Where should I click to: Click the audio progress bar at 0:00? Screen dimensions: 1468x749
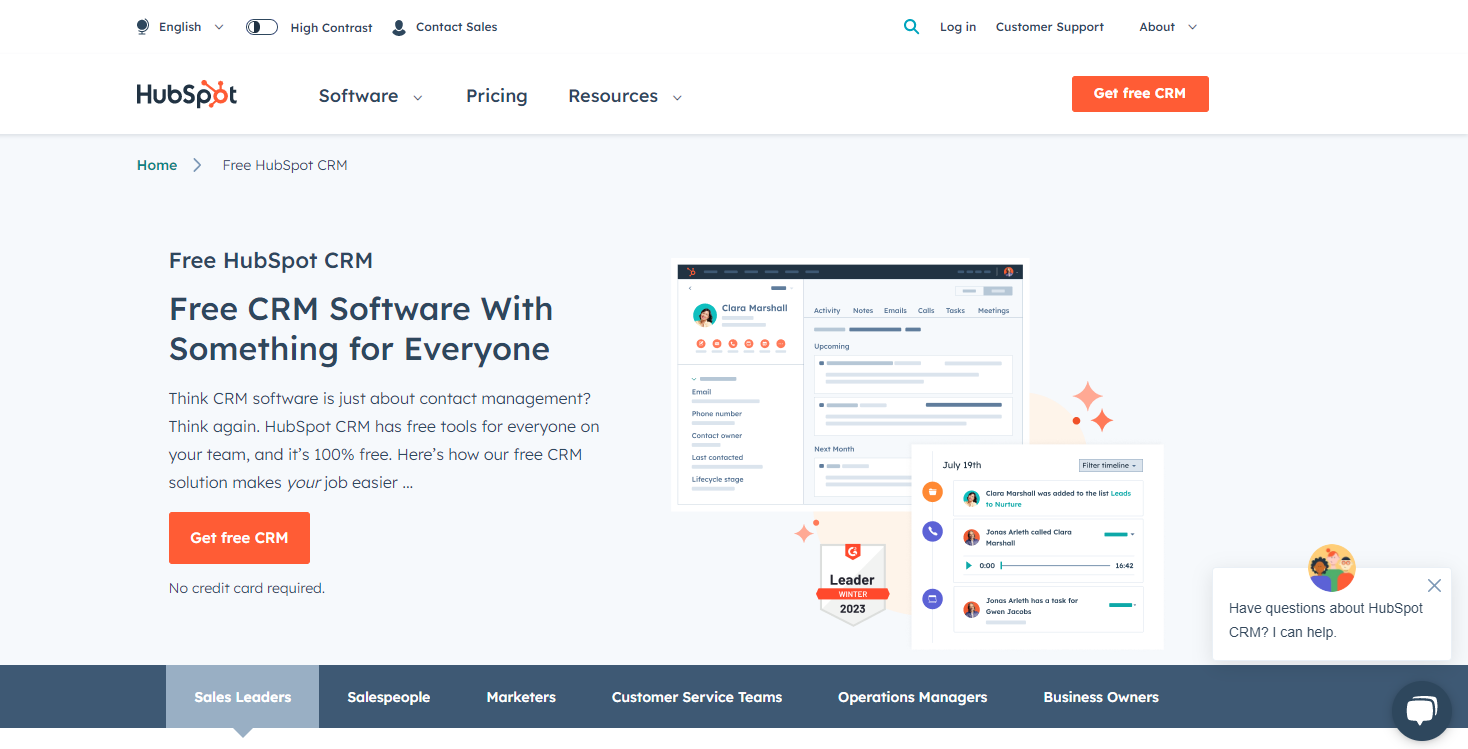1055,566
